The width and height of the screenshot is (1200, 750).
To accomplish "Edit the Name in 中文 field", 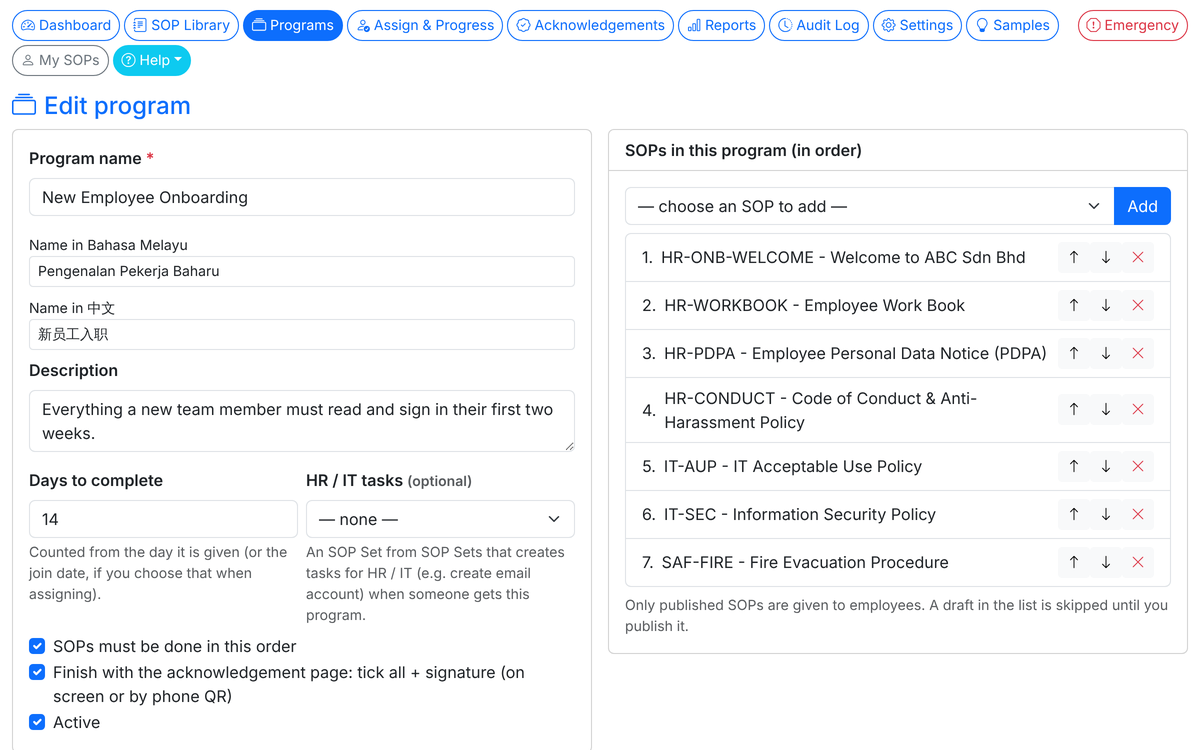I will (302, 334).
